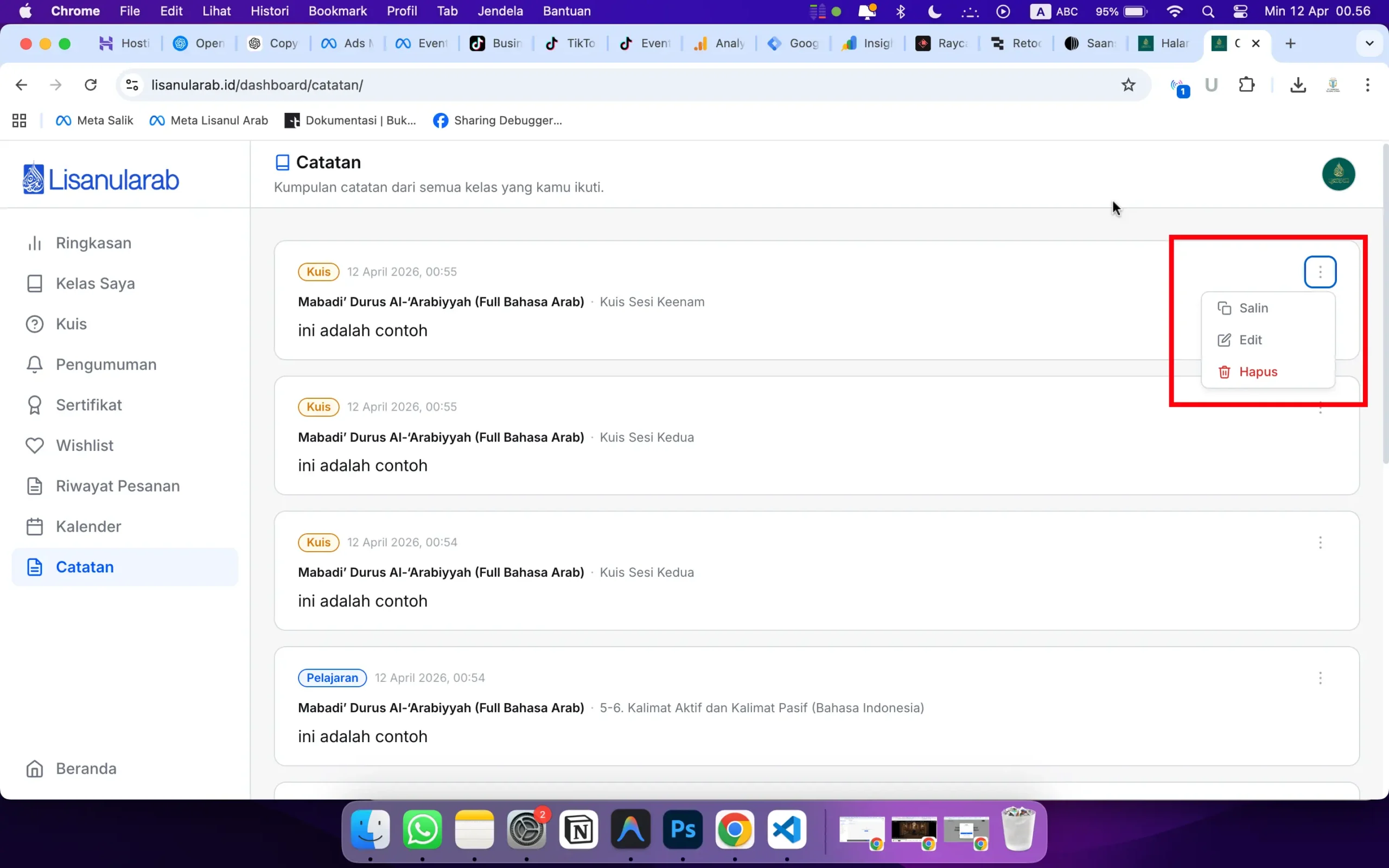The height and width of the screenshot is (868, 1389).
Task: Bookmark page with the star icon
Action: pos(1128,85)
